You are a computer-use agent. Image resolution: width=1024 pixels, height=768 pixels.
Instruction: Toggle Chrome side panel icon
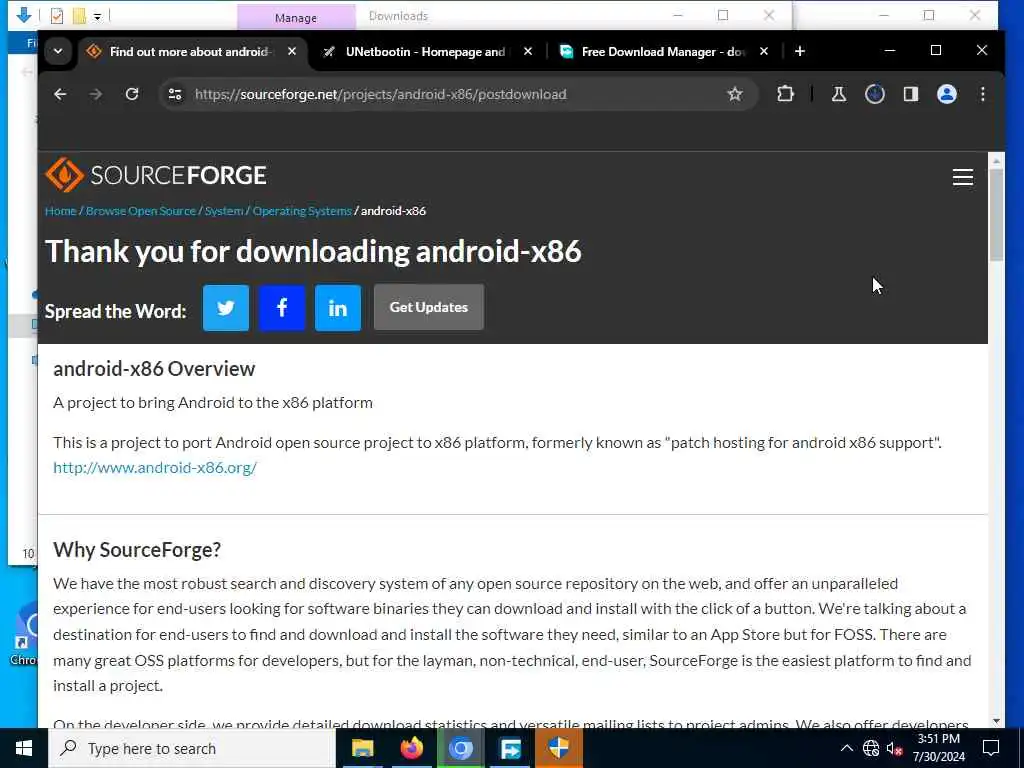pyautogui.click(x=910, y=95)
